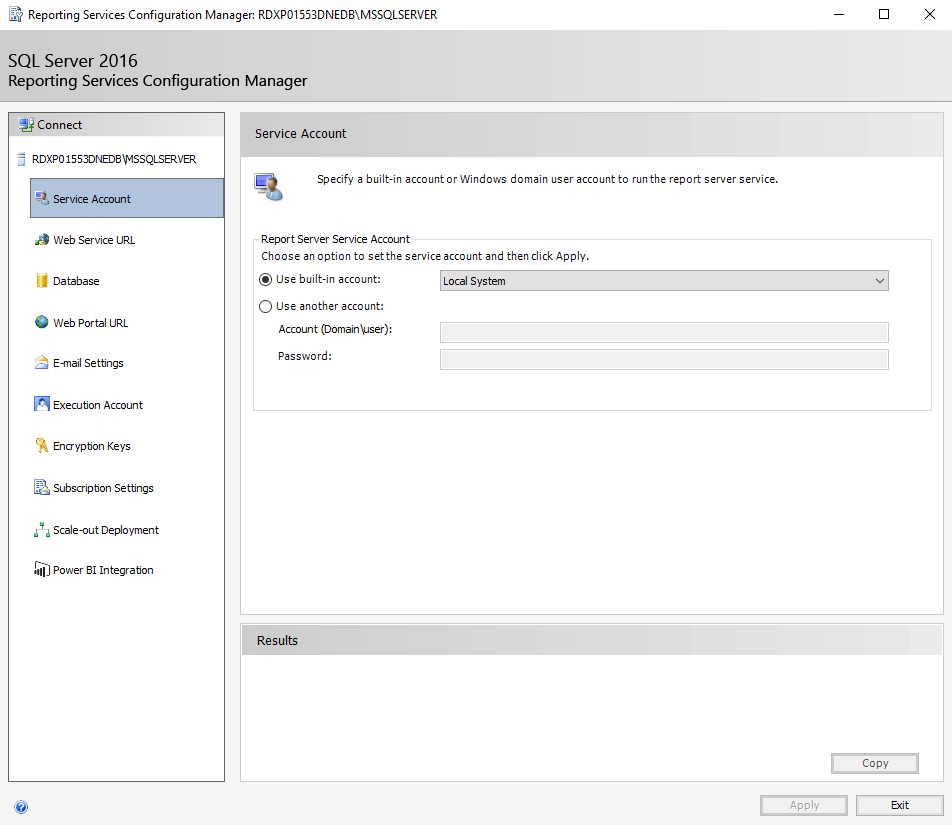Click the Connect icon in the sidebar

coord(26,124)
